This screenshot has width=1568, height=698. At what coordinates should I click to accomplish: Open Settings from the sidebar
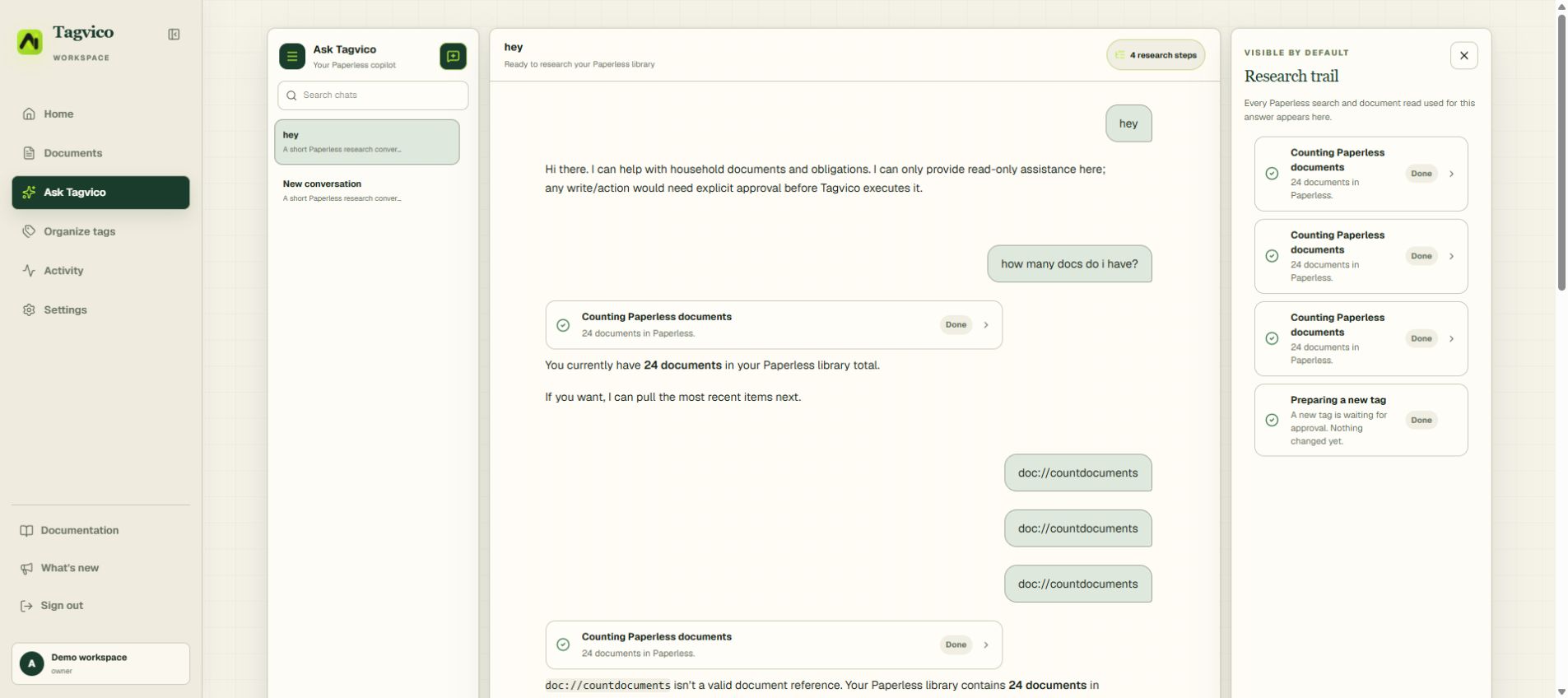click(100, 309)
